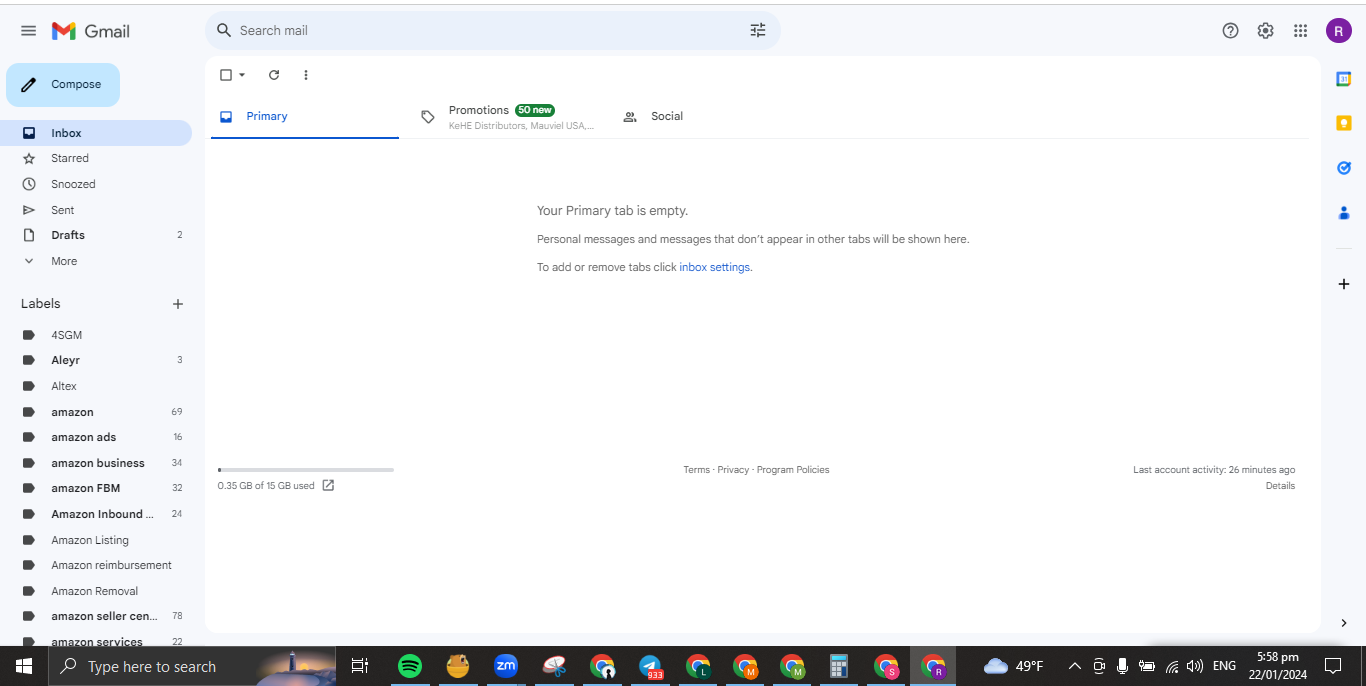Open the Inbox folder
Screen dimensions: 1366x686
[96, 133]
